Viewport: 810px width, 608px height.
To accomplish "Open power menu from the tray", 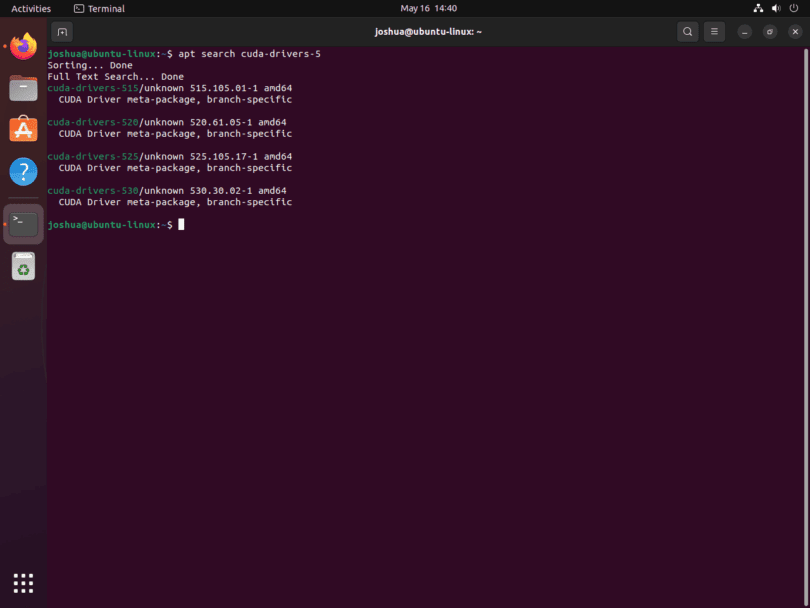I will coord(793,8).
